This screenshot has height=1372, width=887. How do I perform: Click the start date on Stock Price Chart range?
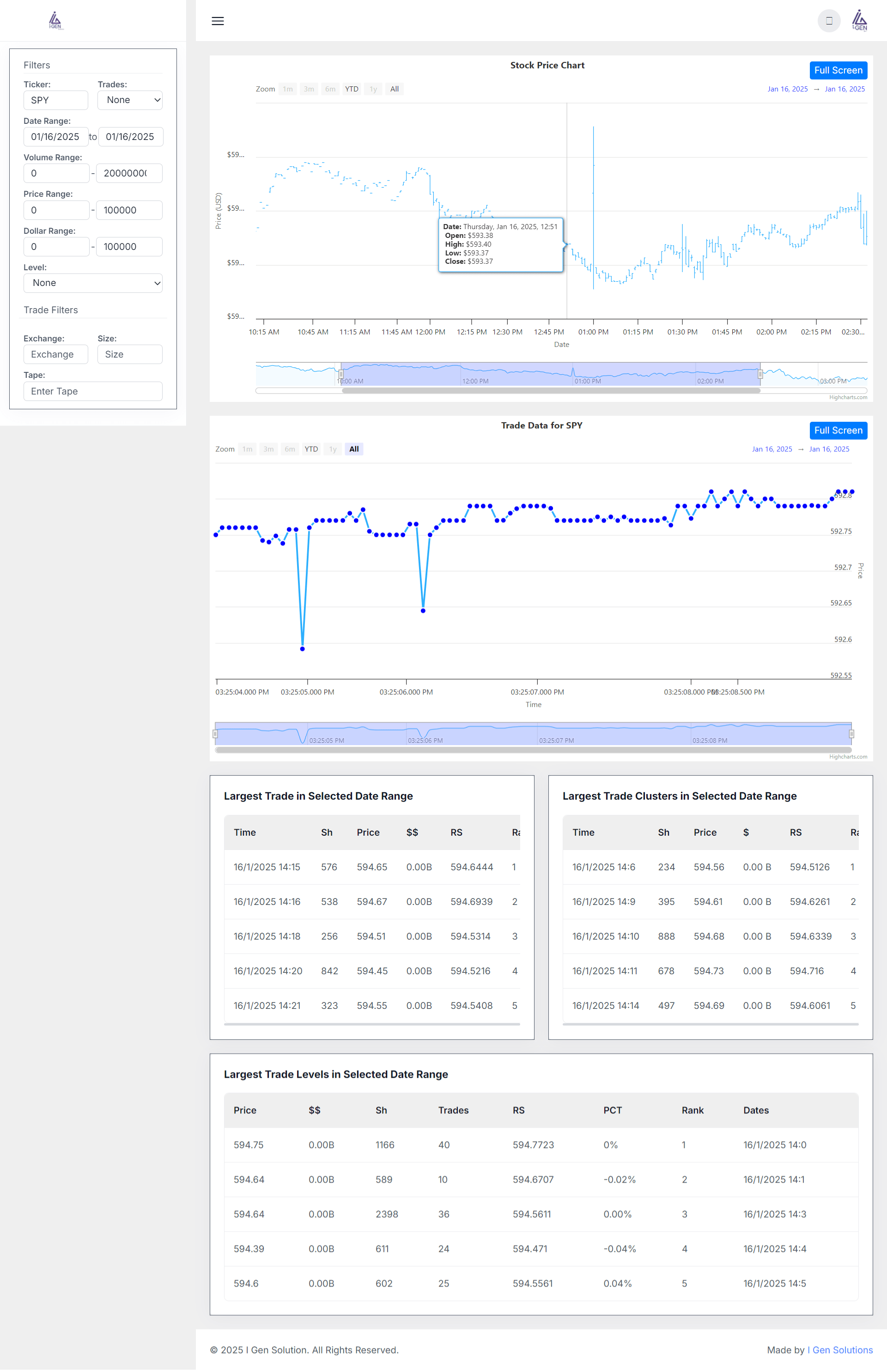[x=787, y=89]
